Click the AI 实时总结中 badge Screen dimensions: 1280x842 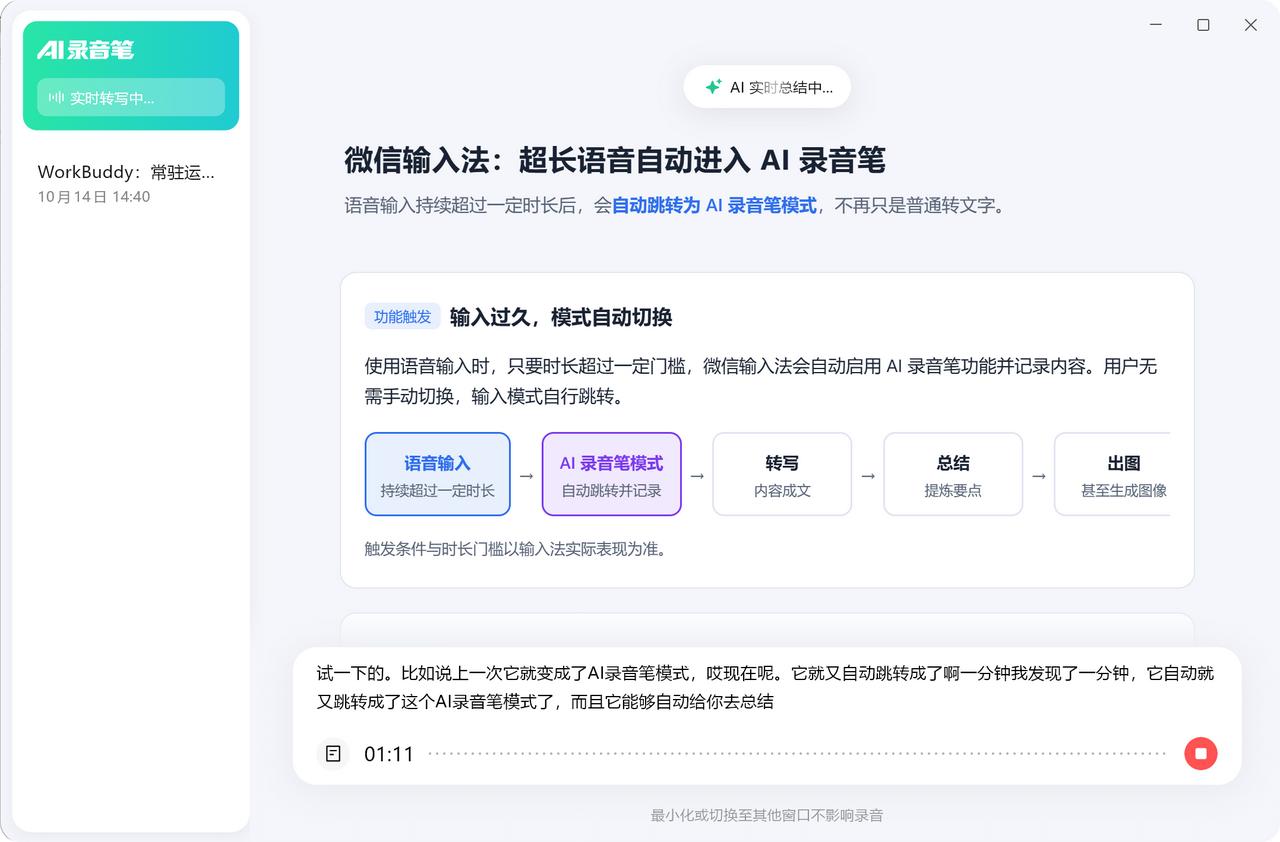[767, 87]
